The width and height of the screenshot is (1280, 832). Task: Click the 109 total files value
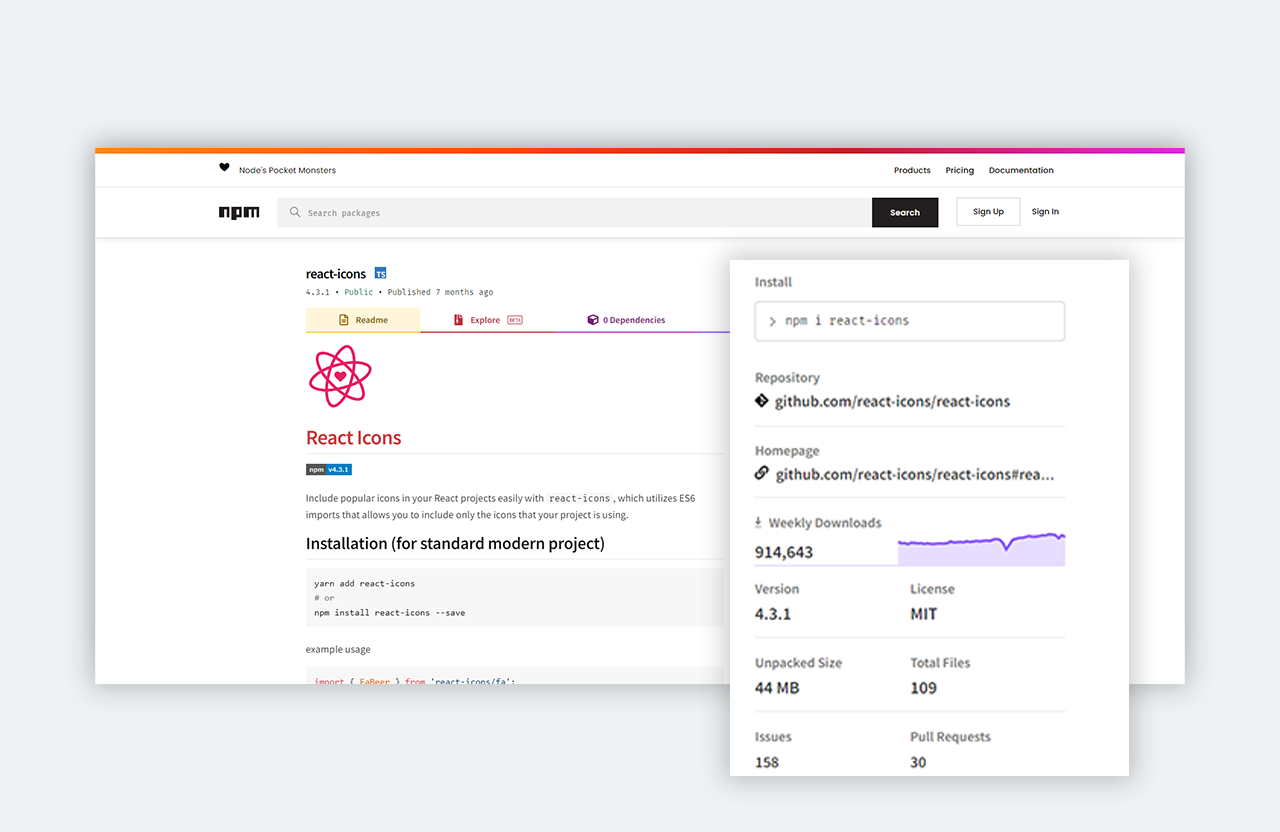click(x=924, y=688)
